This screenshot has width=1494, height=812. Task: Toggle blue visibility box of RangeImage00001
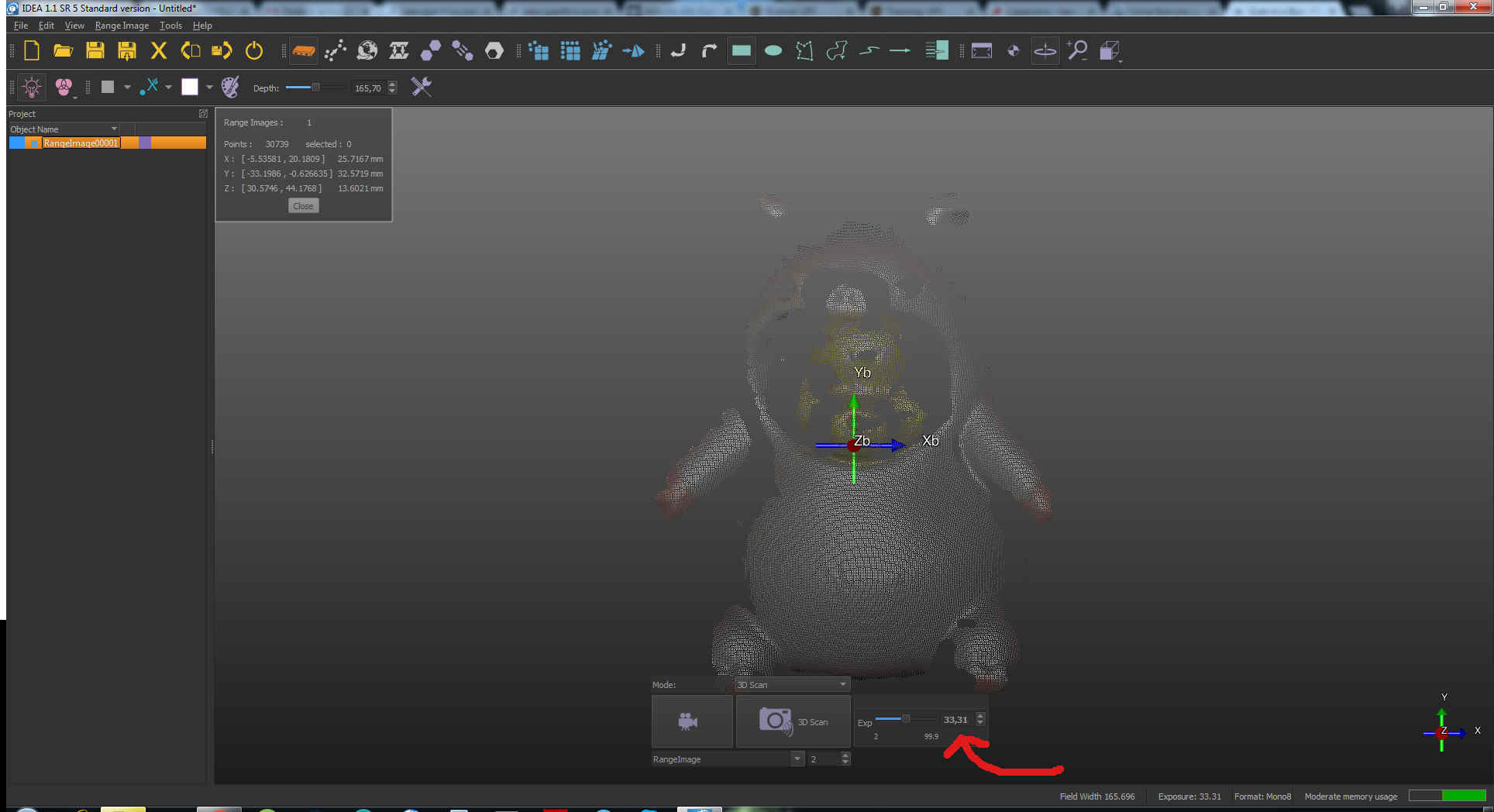click(x=16, y=143)
